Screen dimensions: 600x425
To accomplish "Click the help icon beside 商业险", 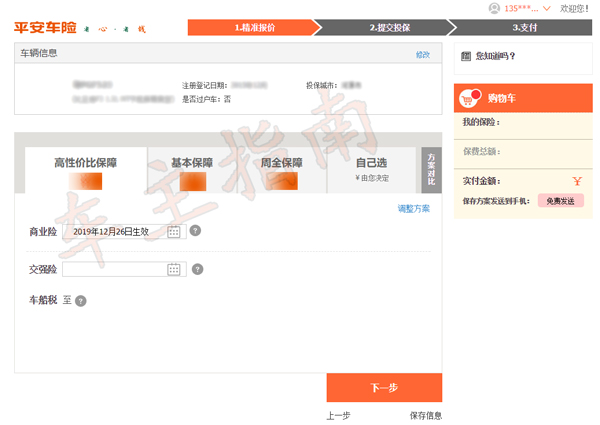I will [195, 231].
